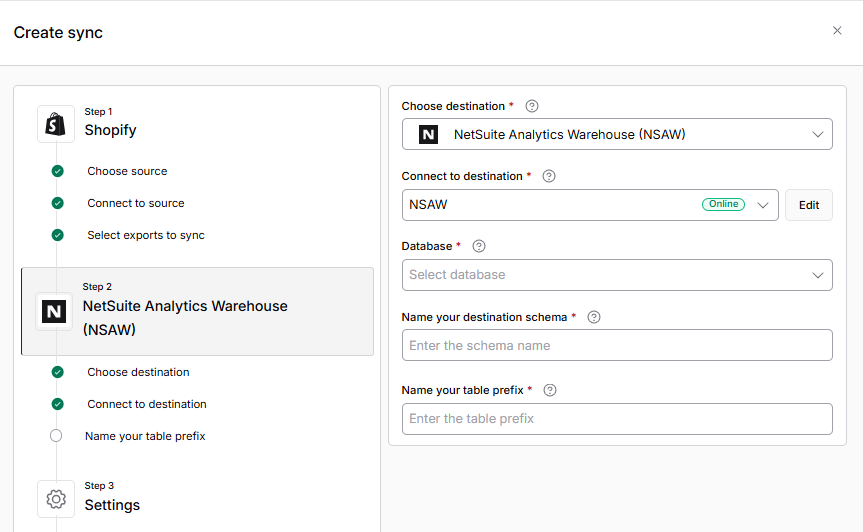Click the NetSuite logo inside destination dropdown
Viewport: 863px width, 532px height.
(428, 134)
